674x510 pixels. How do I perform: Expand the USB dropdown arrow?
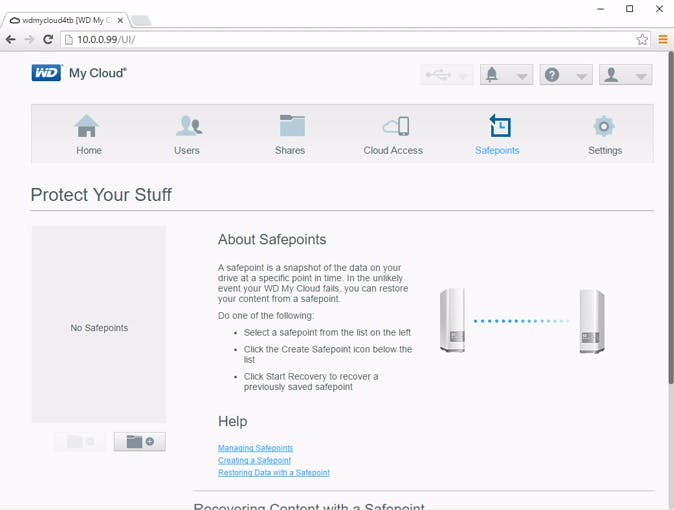(x=463, y=77)
